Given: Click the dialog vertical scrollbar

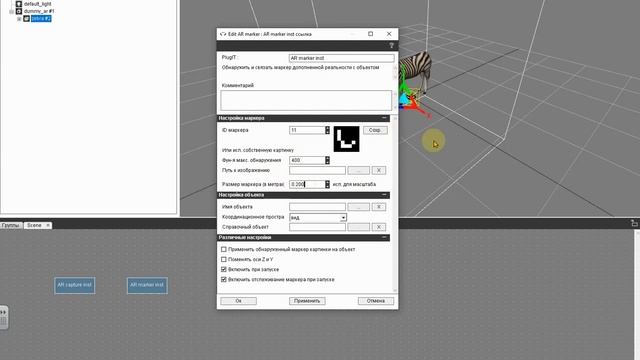Looking at the screenshot, I should click(x=395, y=204).
